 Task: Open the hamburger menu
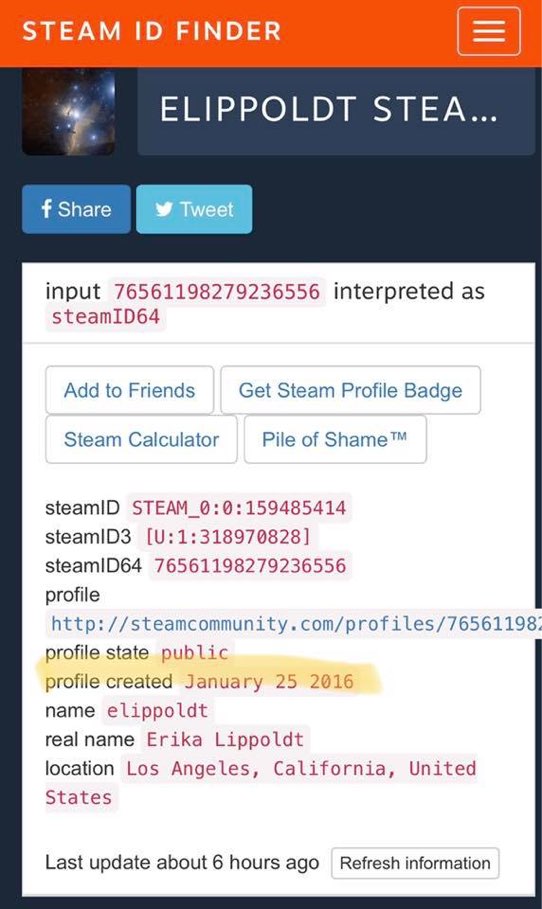[x=489, y=31]
